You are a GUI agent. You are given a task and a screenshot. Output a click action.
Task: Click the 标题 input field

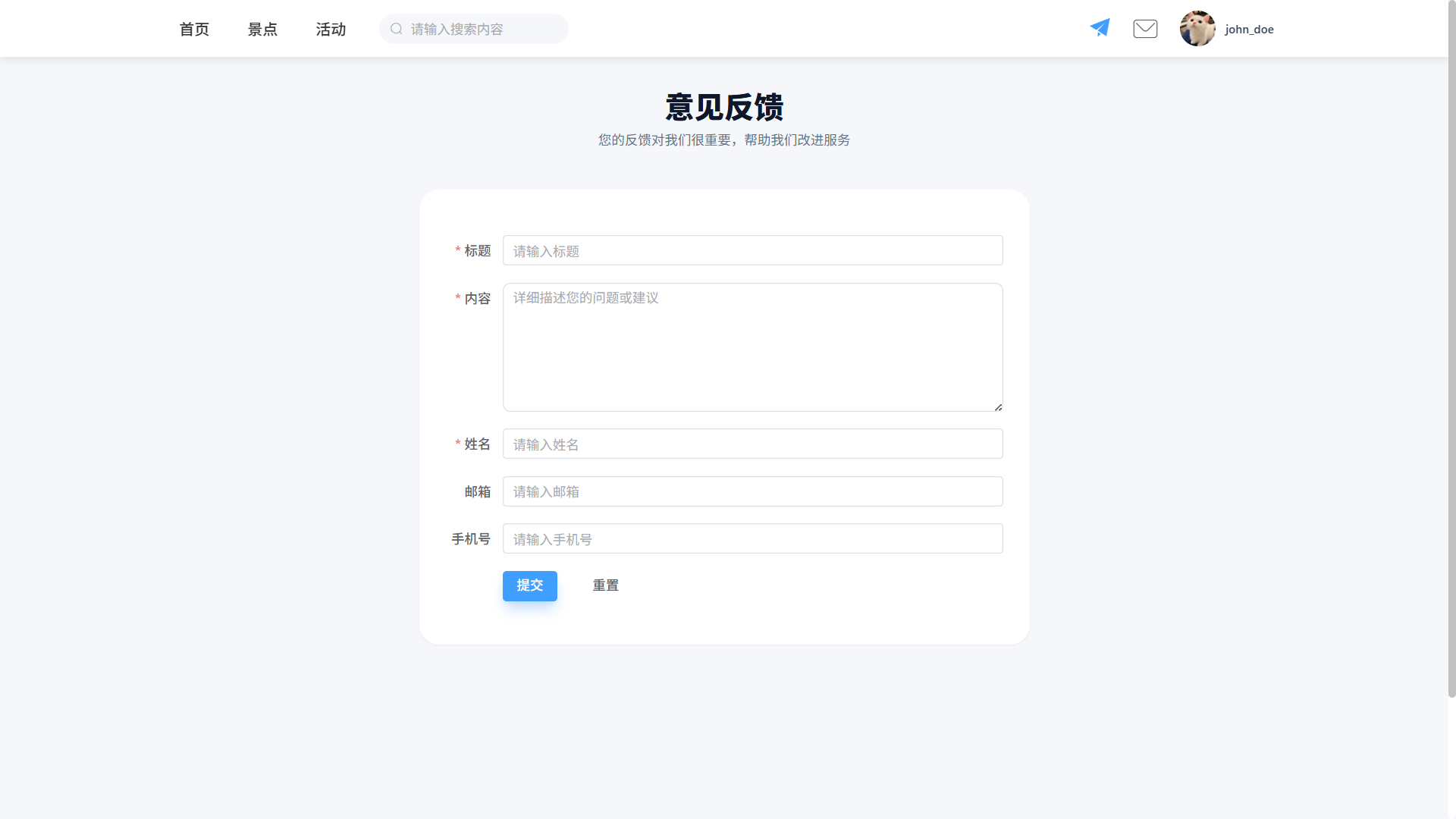(x=752, y=251)
